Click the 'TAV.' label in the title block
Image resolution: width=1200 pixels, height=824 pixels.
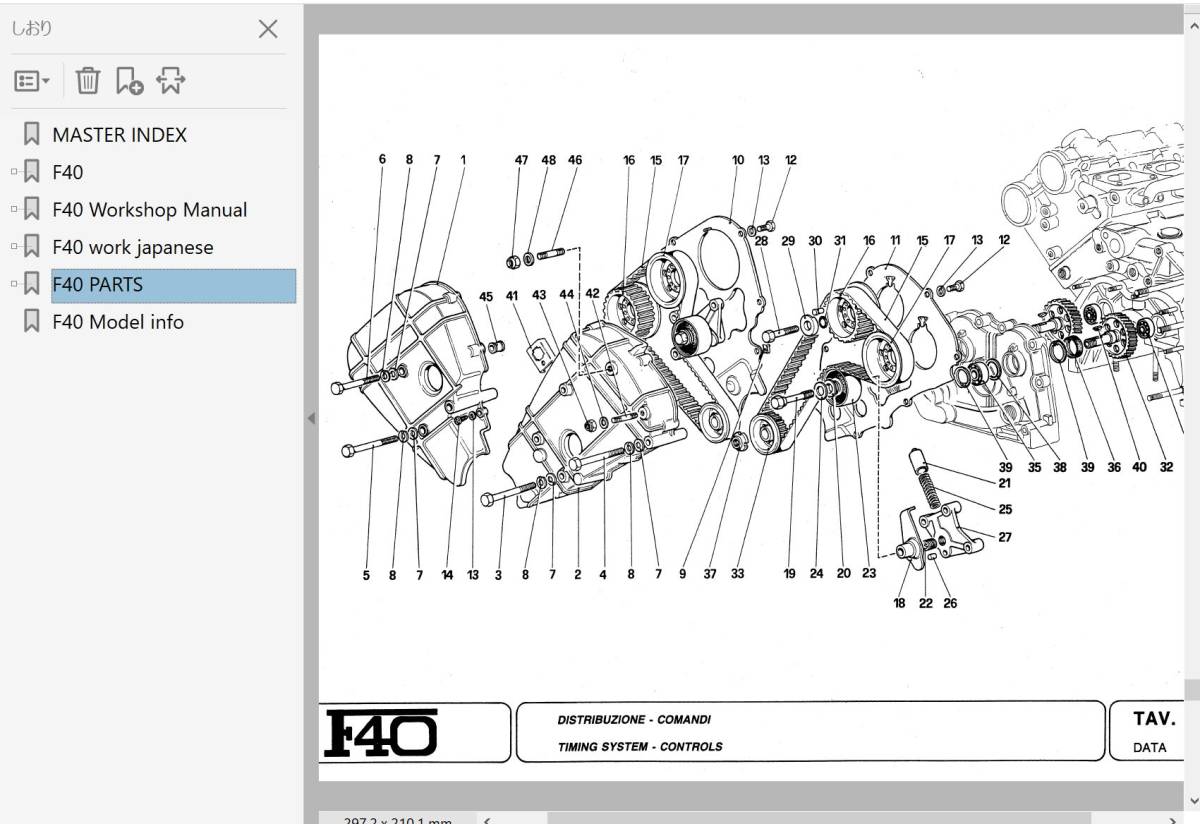point(1154,719)
